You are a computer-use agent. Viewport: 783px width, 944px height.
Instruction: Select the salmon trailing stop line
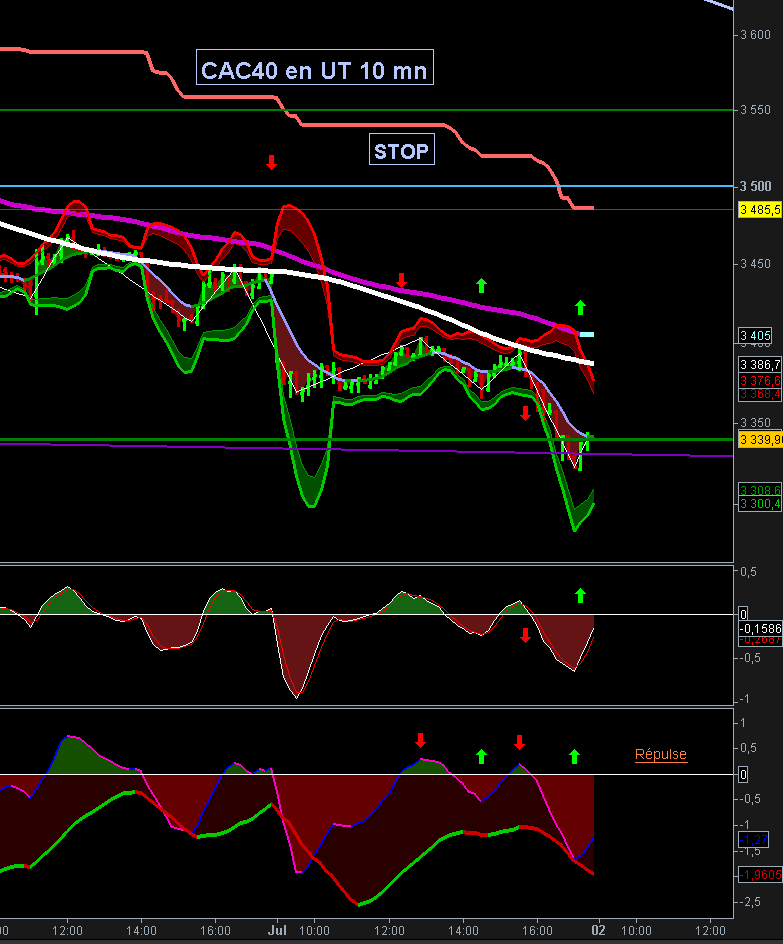(x=373, y=125)
